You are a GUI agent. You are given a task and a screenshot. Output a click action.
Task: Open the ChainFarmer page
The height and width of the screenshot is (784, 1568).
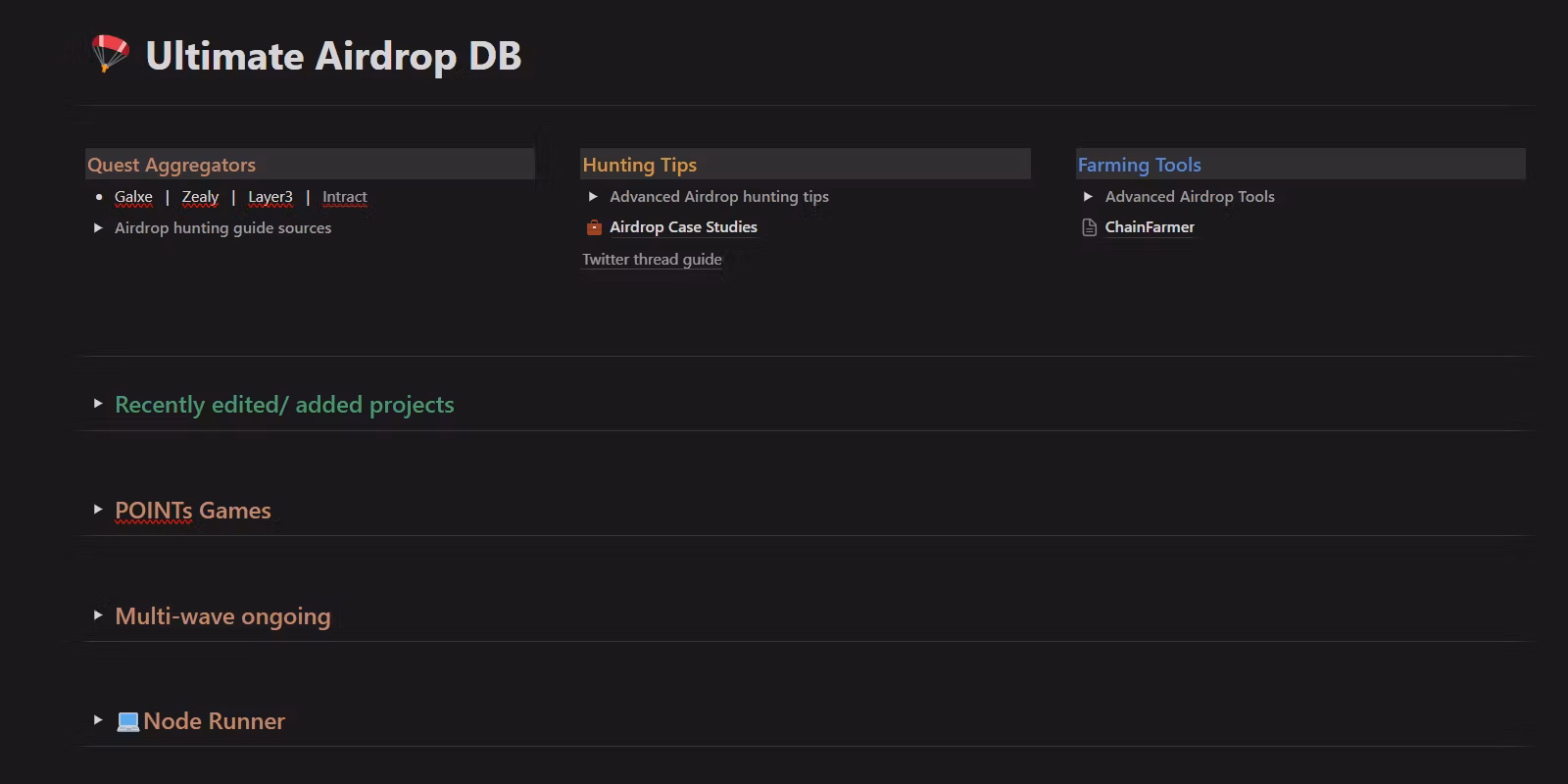pyautogui.click(x=1150, y=227)
